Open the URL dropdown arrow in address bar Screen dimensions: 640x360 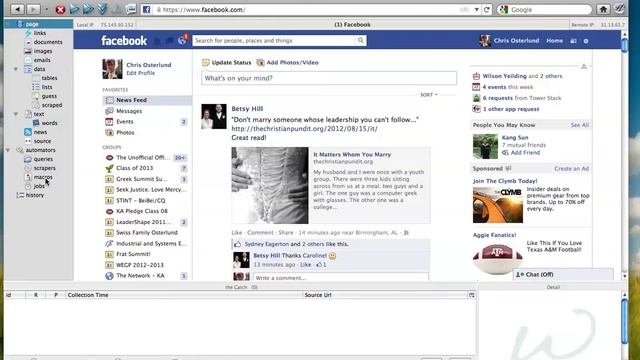tap(476, 9)
